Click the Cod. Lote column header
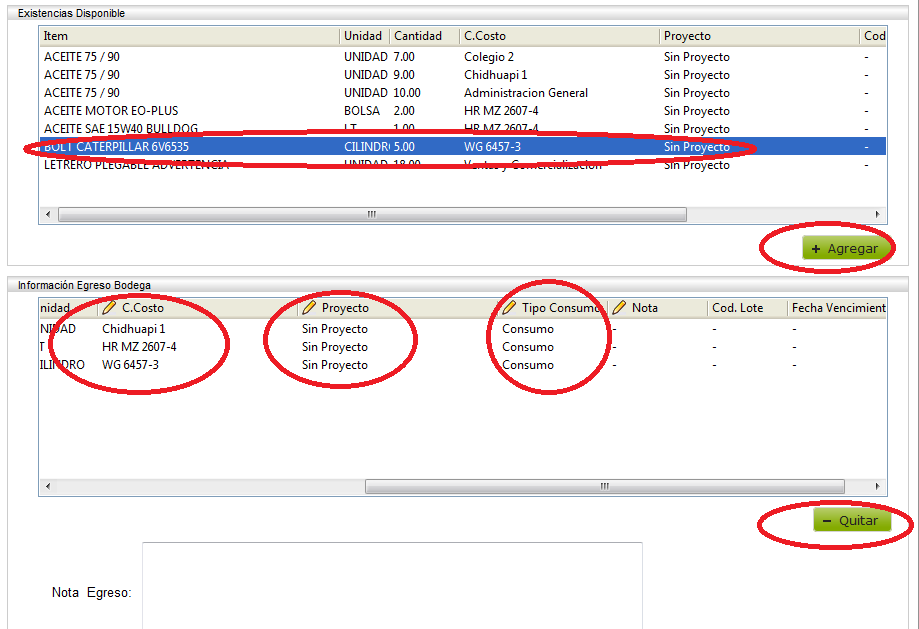919x629 pixels. (747, 308)
